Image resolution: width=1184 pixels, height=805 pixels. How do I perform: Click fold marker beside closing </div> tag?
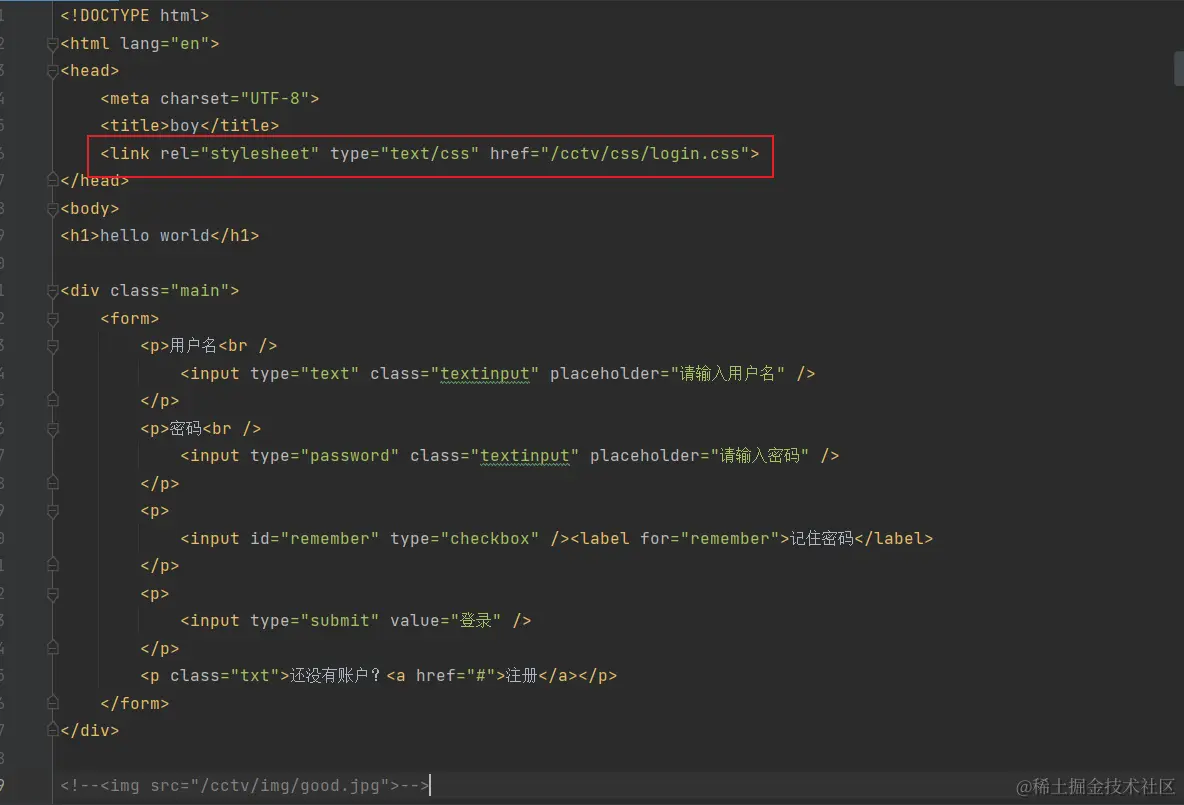(x=53, y=729)
